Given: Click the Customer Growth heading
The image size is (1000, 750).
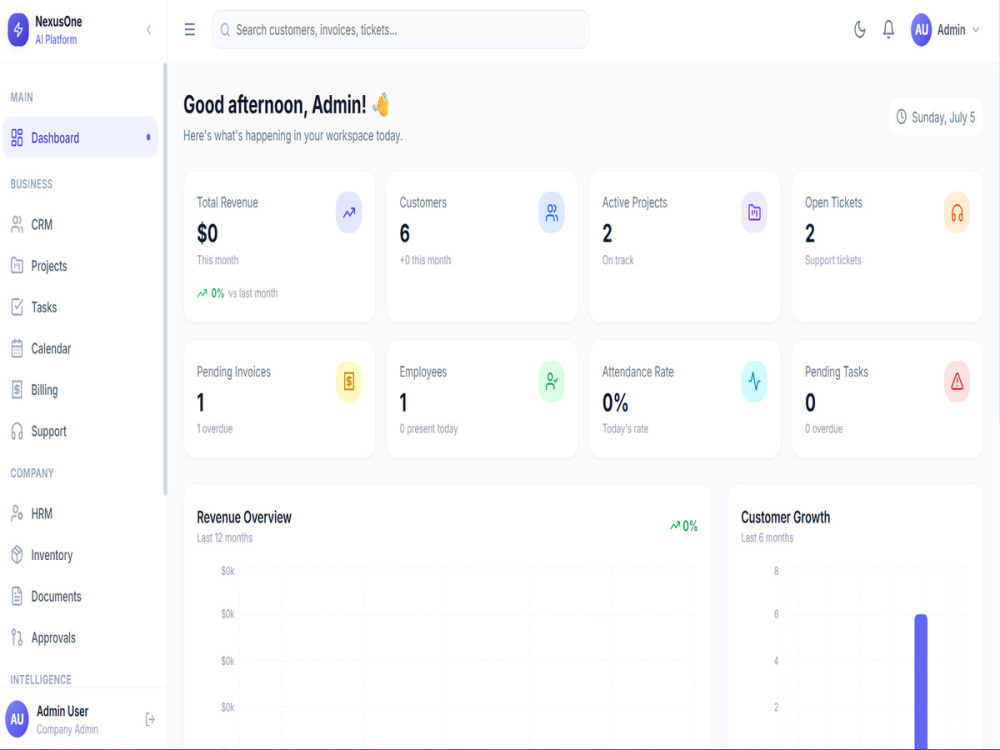Looking at the screenshot, I should pos(786,517).
